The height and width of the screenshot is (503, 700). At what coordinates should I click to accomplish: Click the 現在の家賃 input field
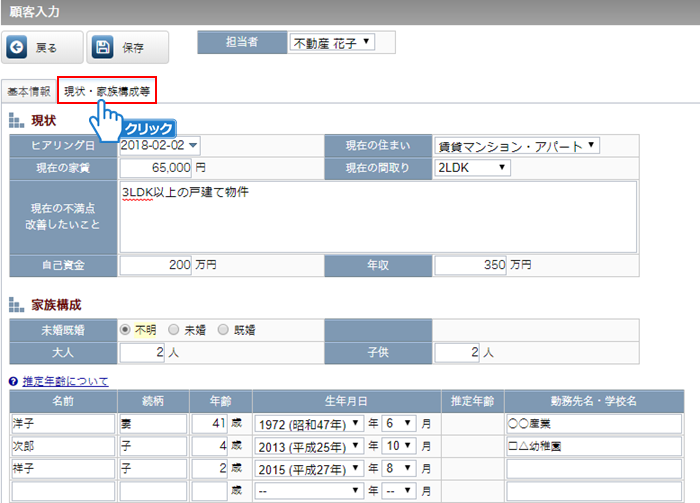pos(155,167)
